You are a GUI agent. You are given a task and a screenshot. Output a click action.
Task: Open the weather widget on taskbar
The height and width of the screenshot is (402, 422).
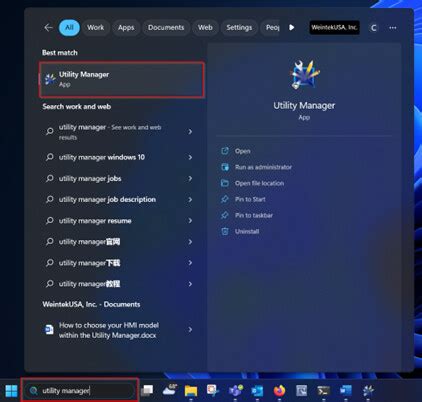click(169, 390)
